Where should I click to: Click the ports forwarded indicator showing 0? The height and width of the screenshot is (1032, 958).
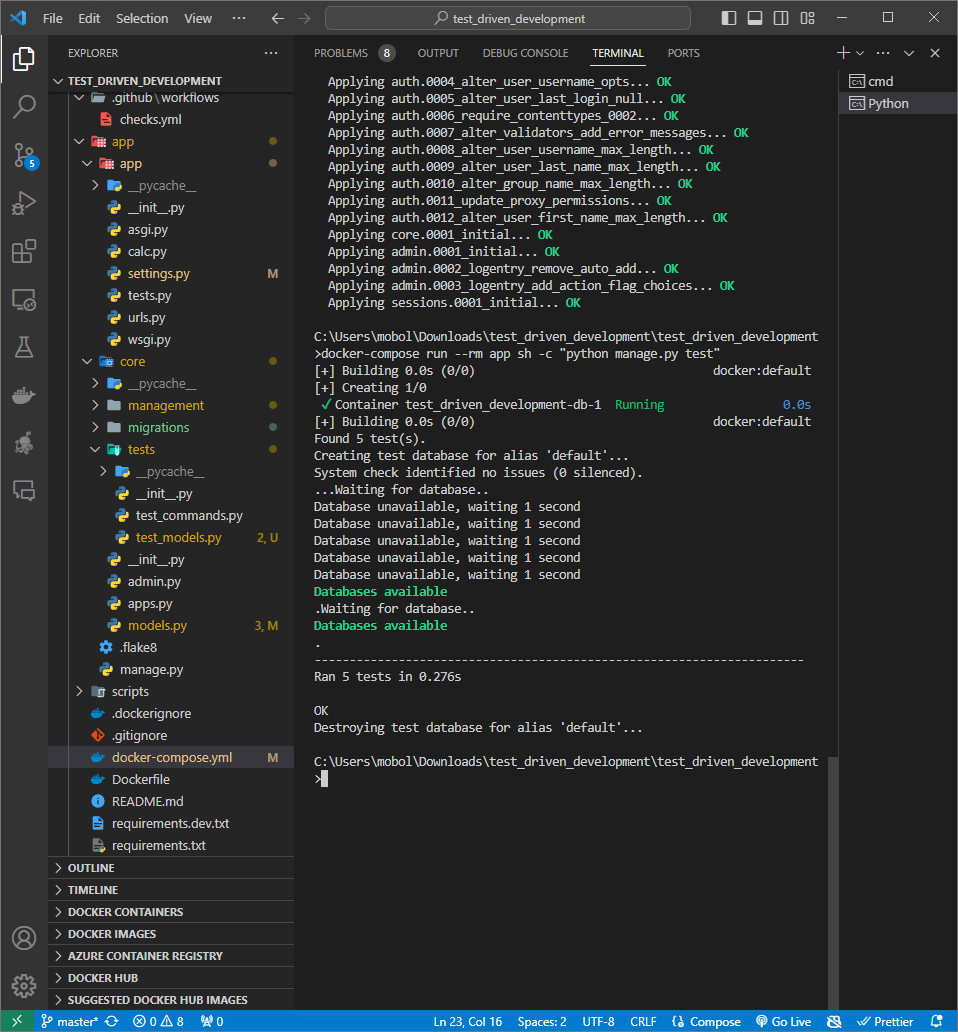pyautogui.click(x=212, y=1021)
